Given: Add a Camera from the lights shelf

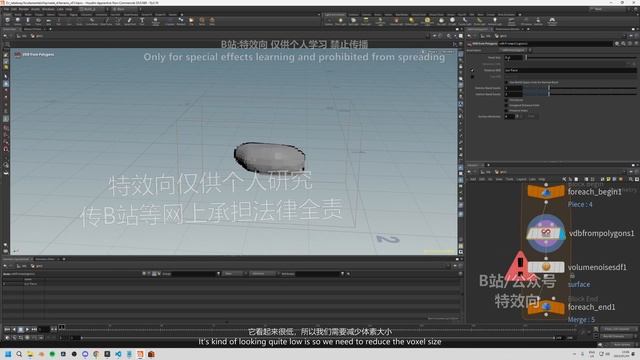Looking at the screenshot, I should coord(329,21).
